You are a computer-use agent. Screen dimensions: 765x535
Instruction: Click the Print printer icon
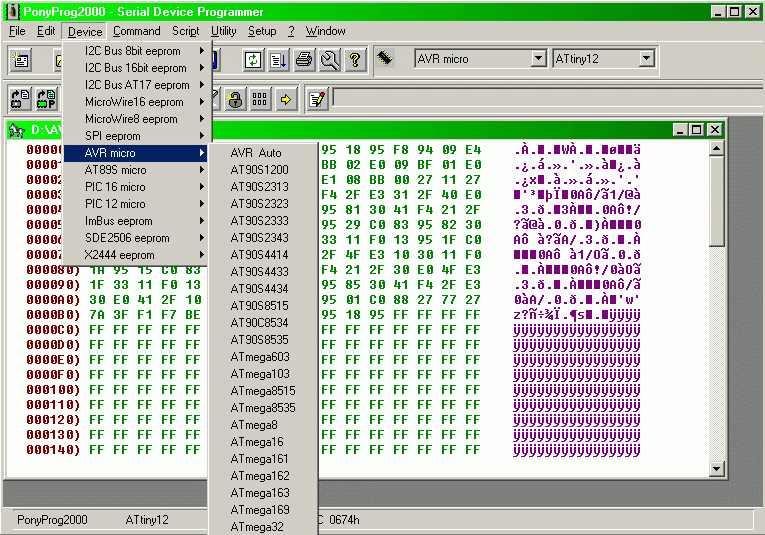[304, 60]
